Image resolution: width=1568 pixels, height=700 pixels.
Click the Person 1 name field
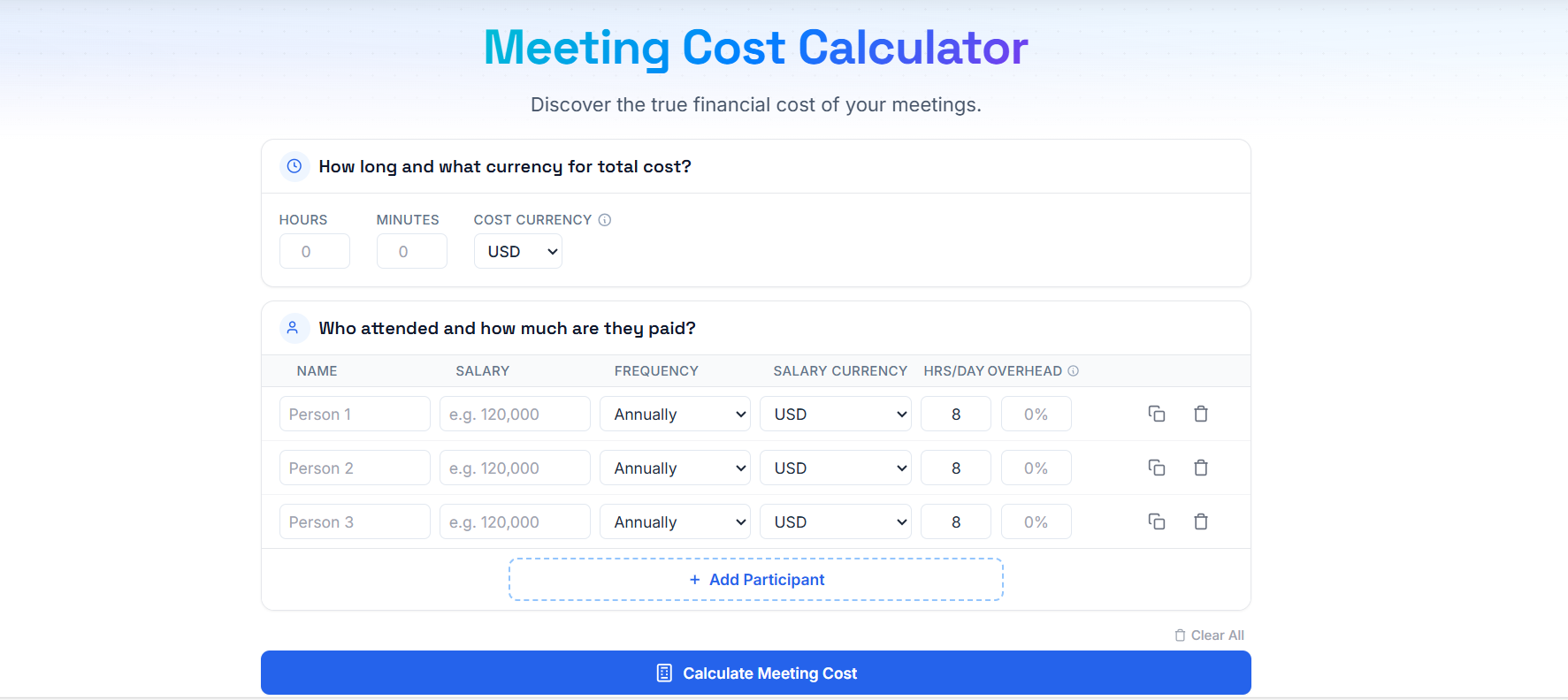(354, 413)
